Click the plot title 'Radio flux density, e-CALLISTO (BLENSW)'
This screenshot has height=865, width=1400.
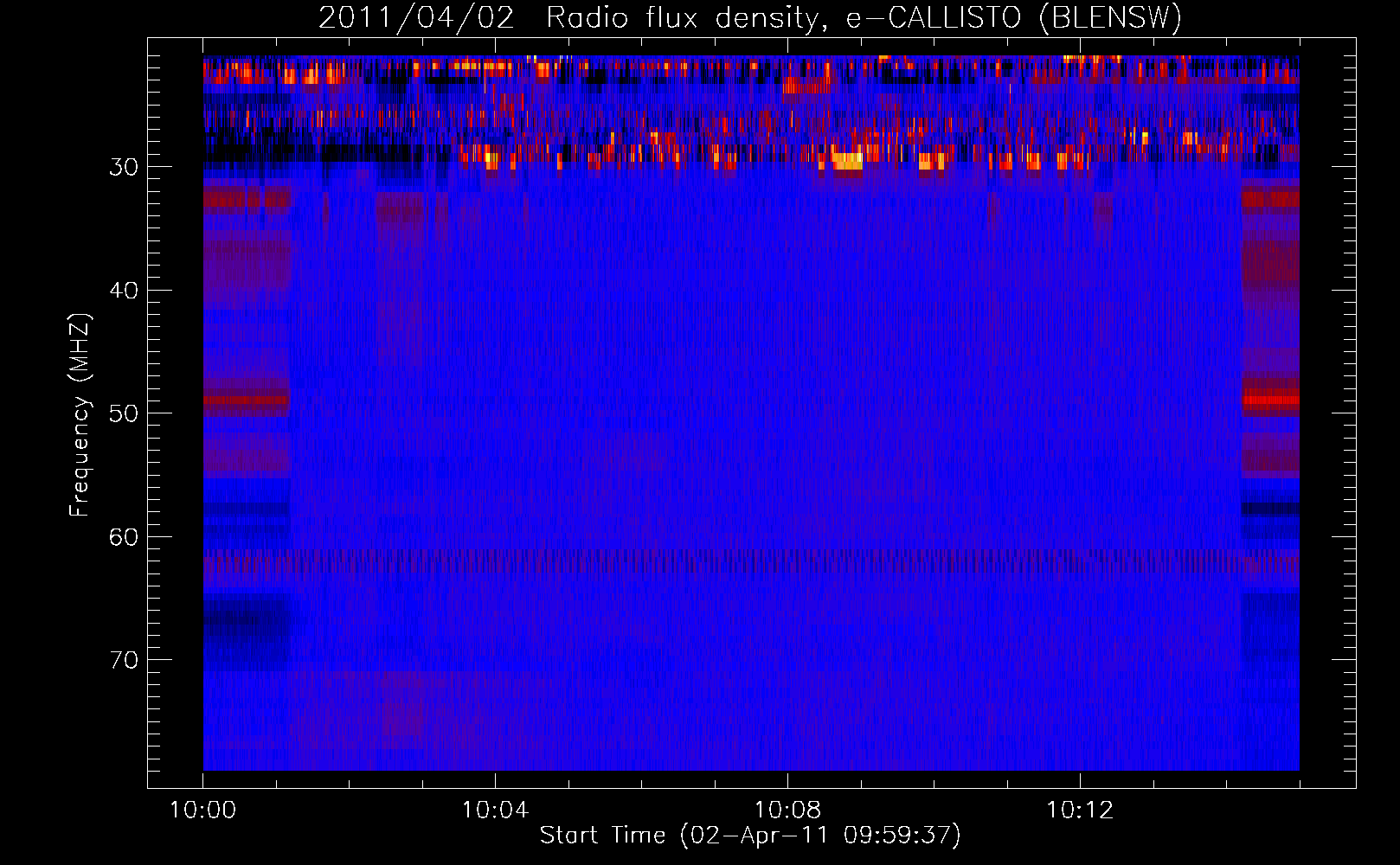[x=864, y=17]
